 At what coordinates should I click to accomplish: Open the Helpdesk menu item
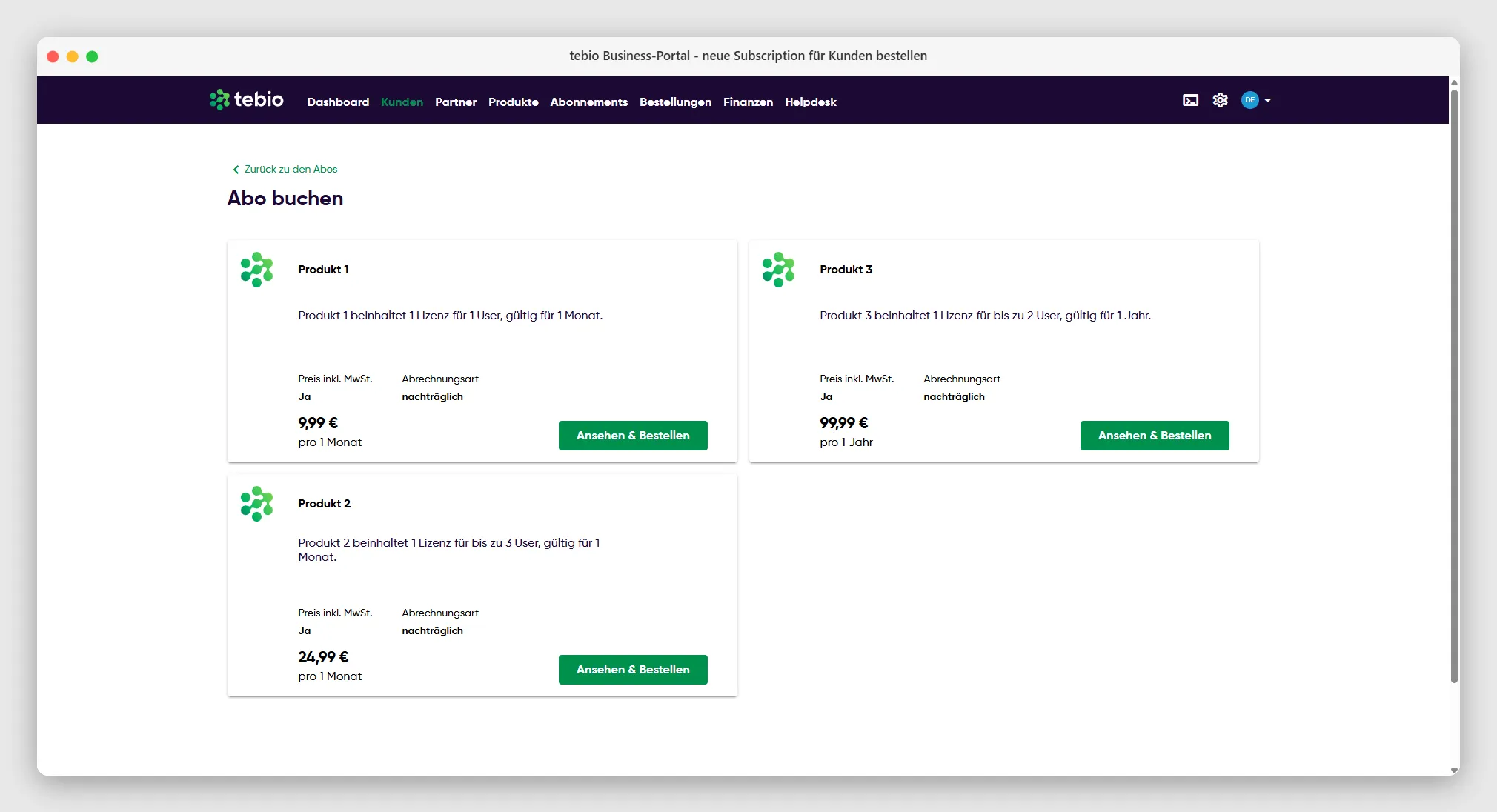810,102
